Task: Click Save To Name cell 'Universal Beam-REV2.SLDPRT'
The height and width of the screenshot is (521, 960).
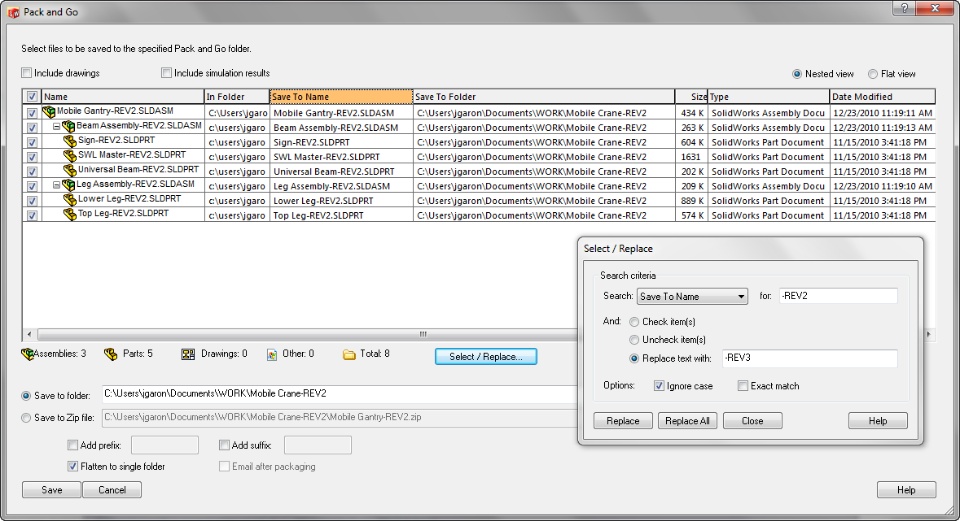Action: 342,171
